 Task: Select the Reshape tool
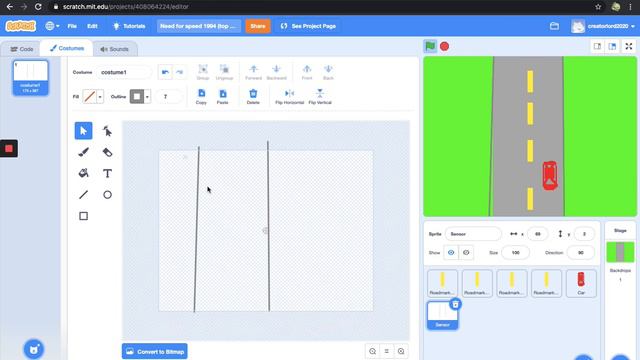[107, 131]
